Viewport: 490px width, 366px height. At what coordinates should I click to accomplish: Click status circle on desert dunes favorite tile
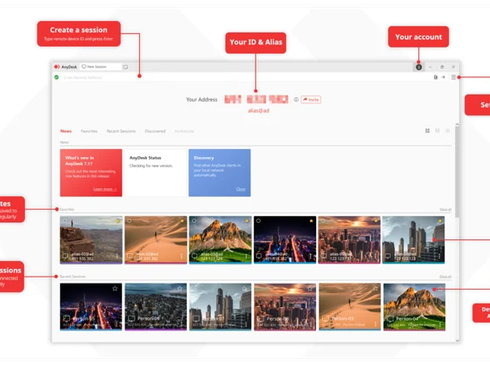[130, 221]
